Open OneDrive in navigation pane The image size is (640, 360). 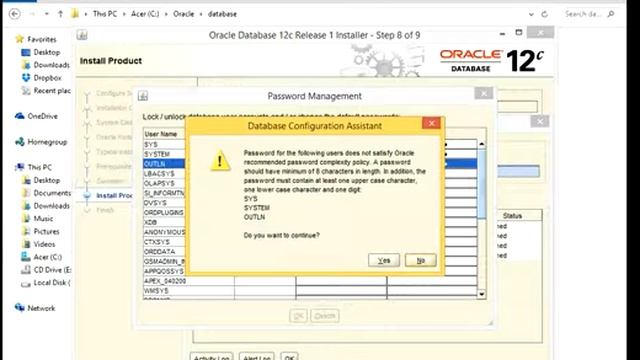[36, 116]
